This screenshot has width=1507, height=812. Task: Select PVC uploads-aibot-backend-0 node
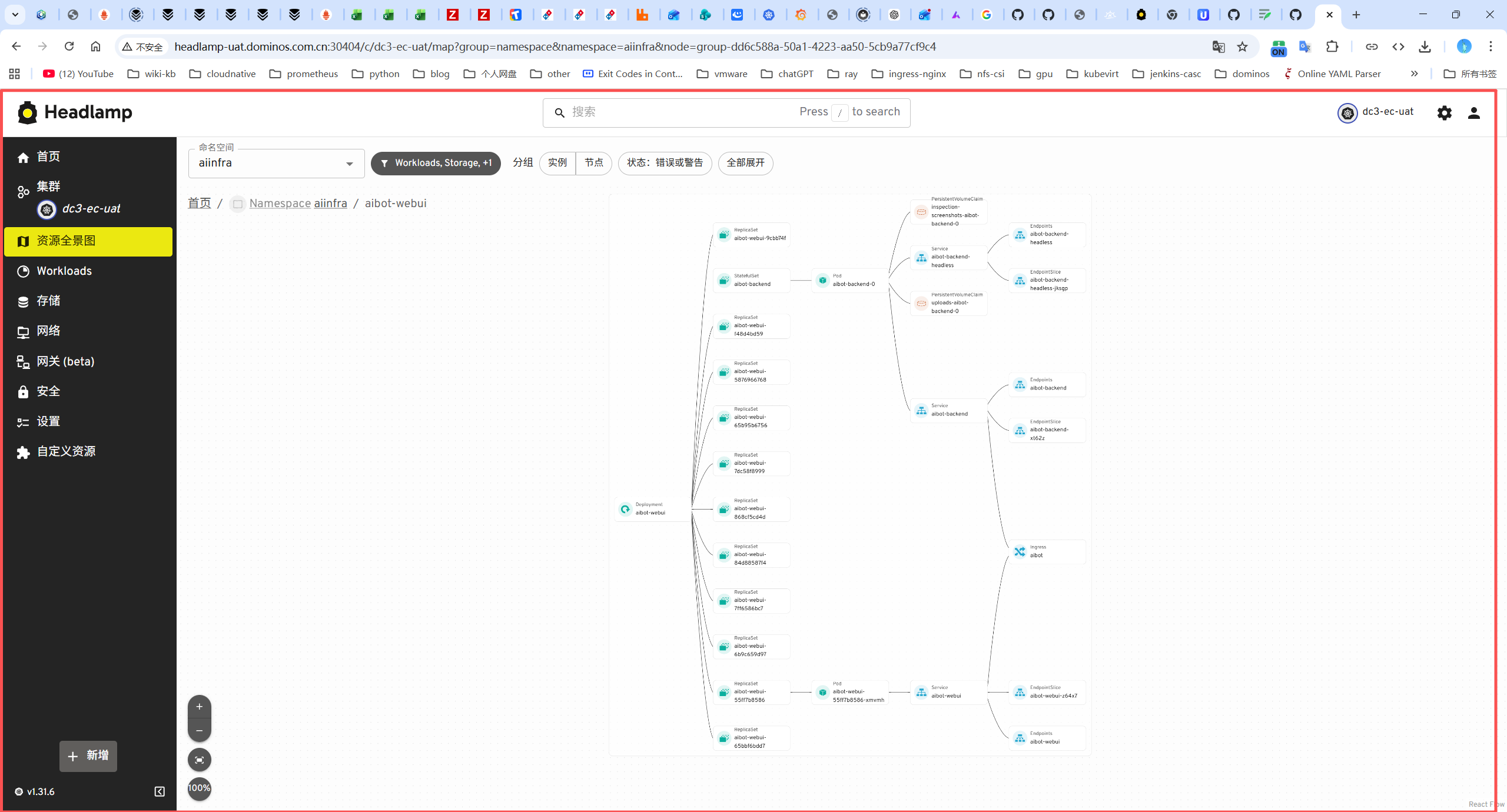point(948,303)
